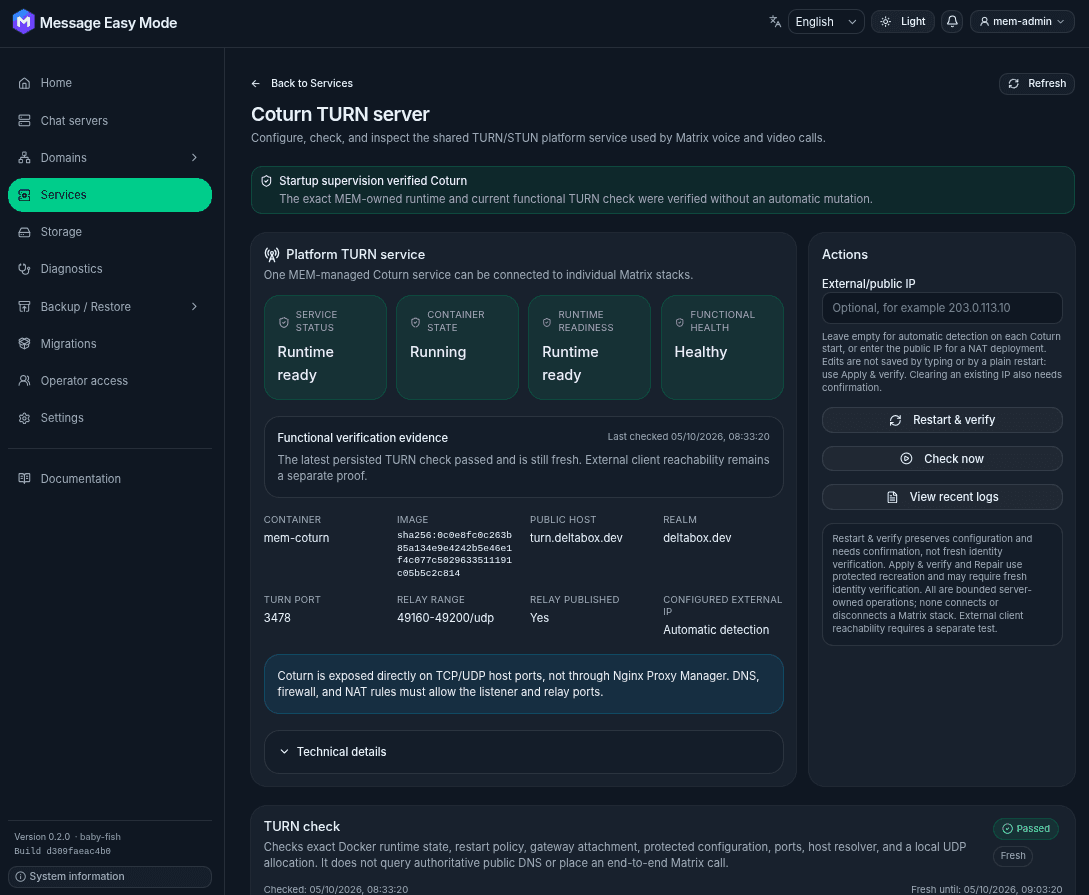Viewport: 1089px width, 895px height.
Task: Click the shield icon on Runtime Readiness card
Action: [547, 322]
